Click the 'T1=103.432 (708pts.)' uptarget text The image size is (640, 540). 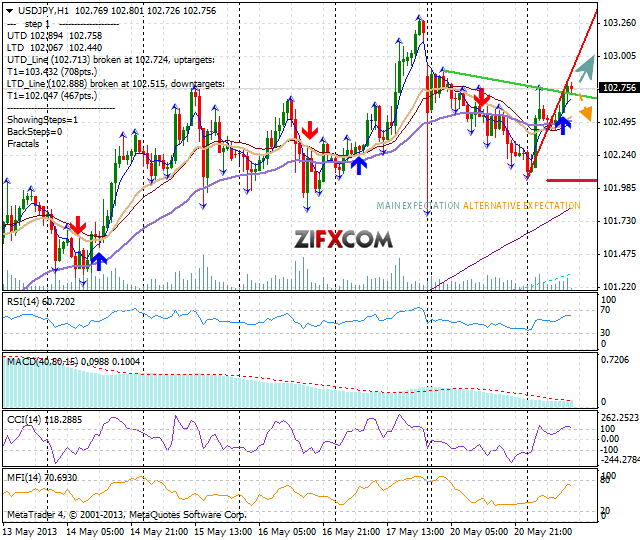(x=52, y=72)
